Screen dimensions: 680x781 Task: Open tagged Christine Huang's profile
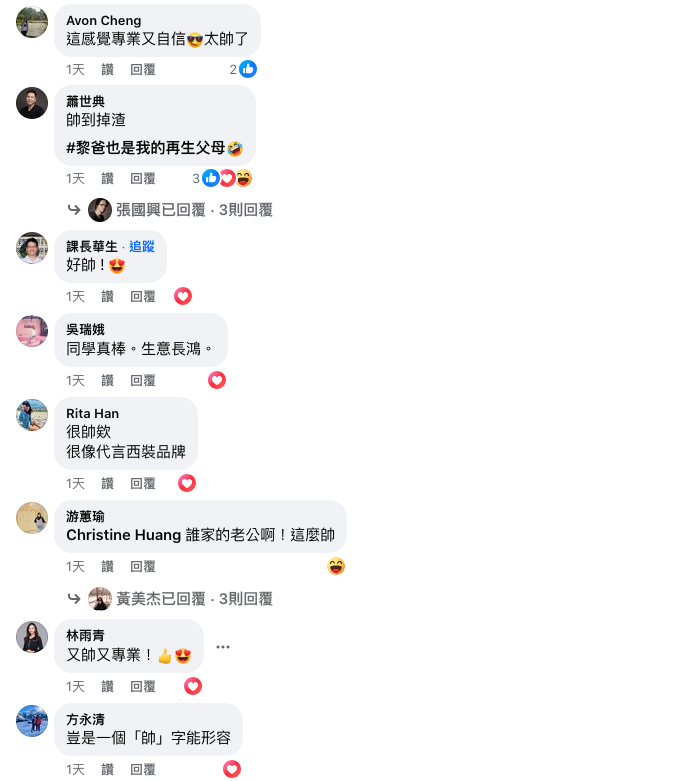click(x=124, y=535)
